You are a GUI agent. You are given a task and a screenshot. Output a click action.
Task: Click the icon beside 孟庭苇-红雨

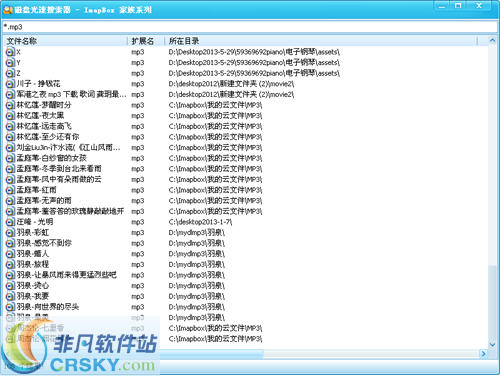(10, 190)
